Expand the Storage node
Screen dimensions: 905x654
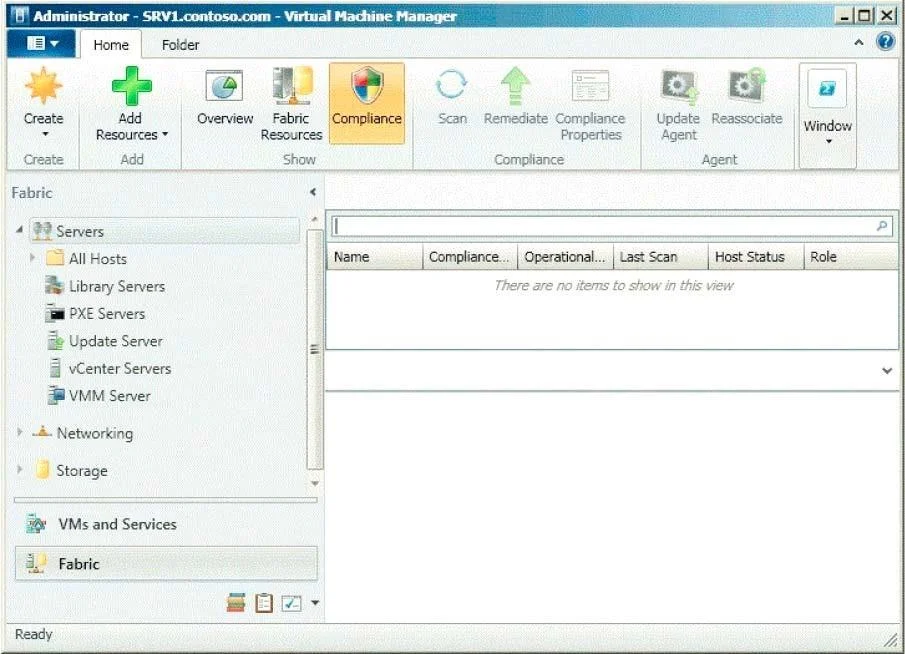[x=20, y=470]
